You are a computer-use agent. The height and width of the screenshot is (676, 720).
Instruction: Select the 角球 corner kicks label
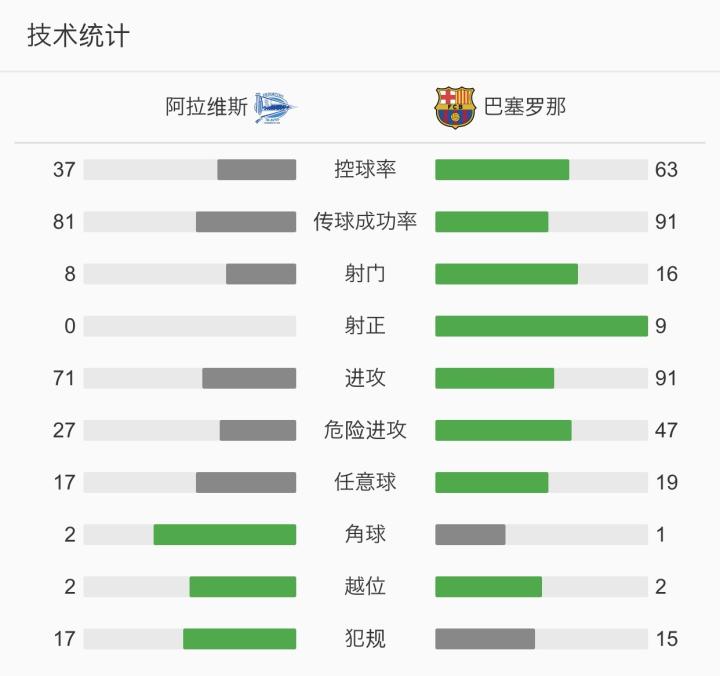[365, 535]
